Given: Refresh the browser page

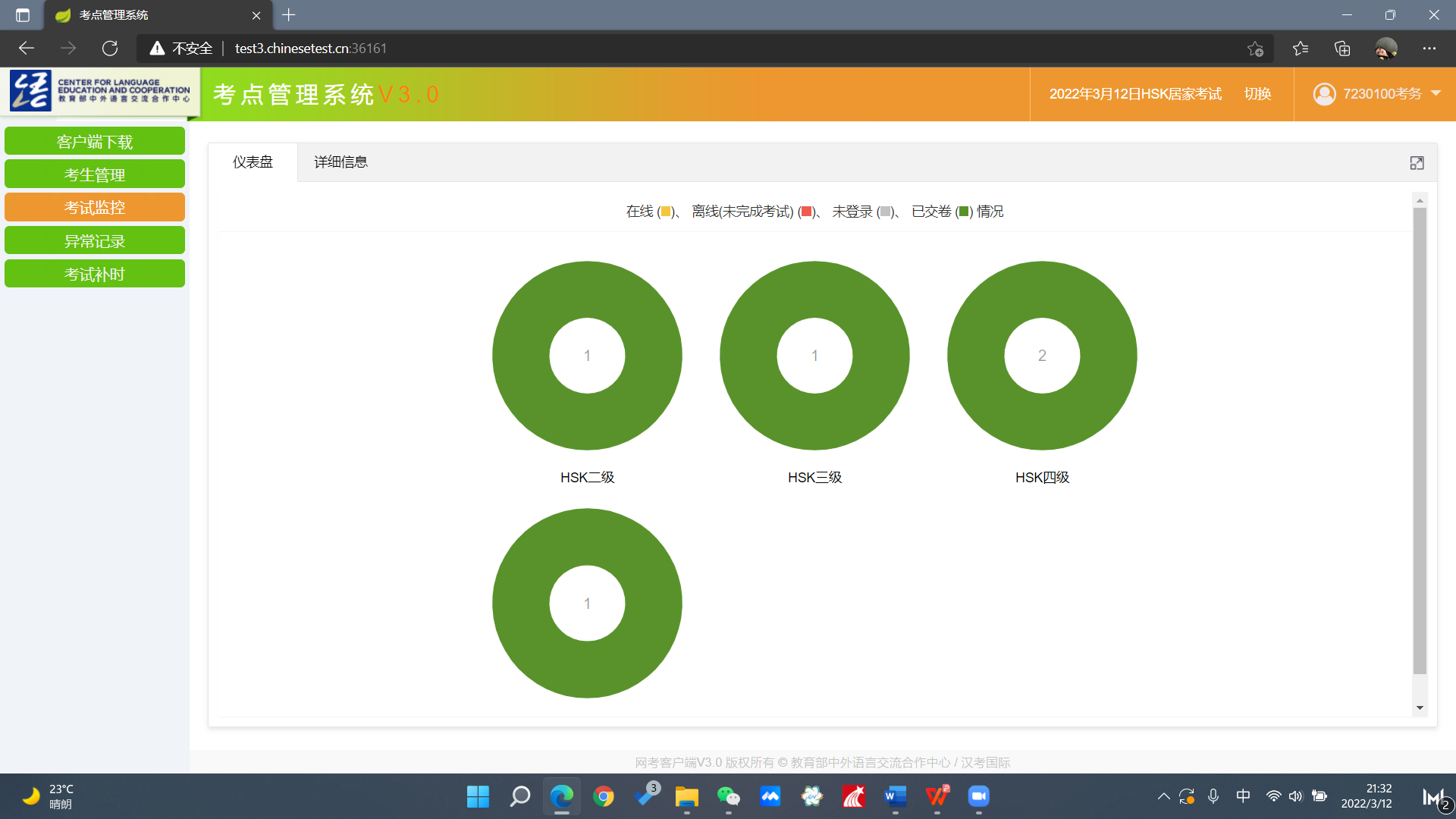Looking at the screenshot, I should 110,49.
